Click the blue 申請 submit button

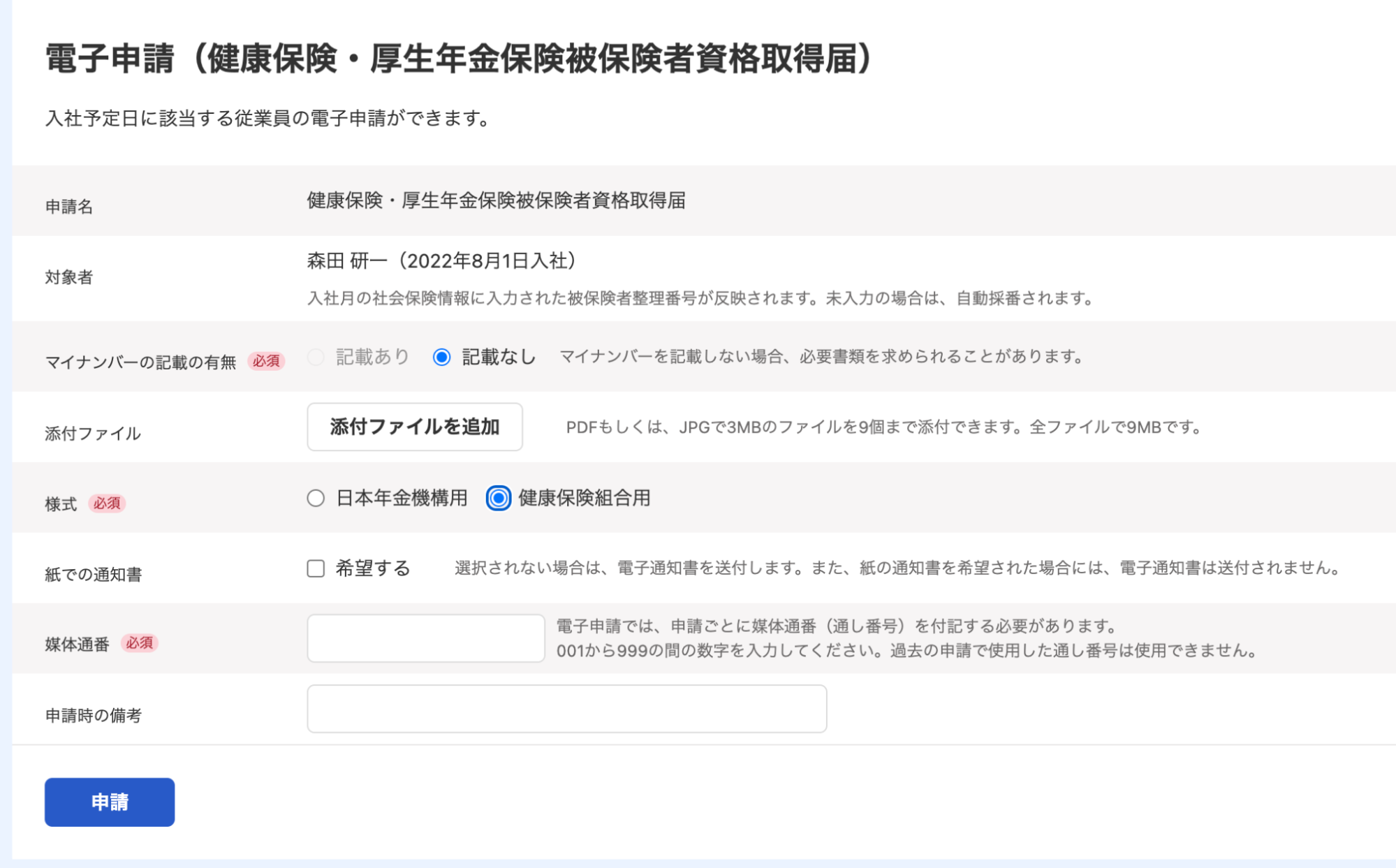[x=109, y=802]
